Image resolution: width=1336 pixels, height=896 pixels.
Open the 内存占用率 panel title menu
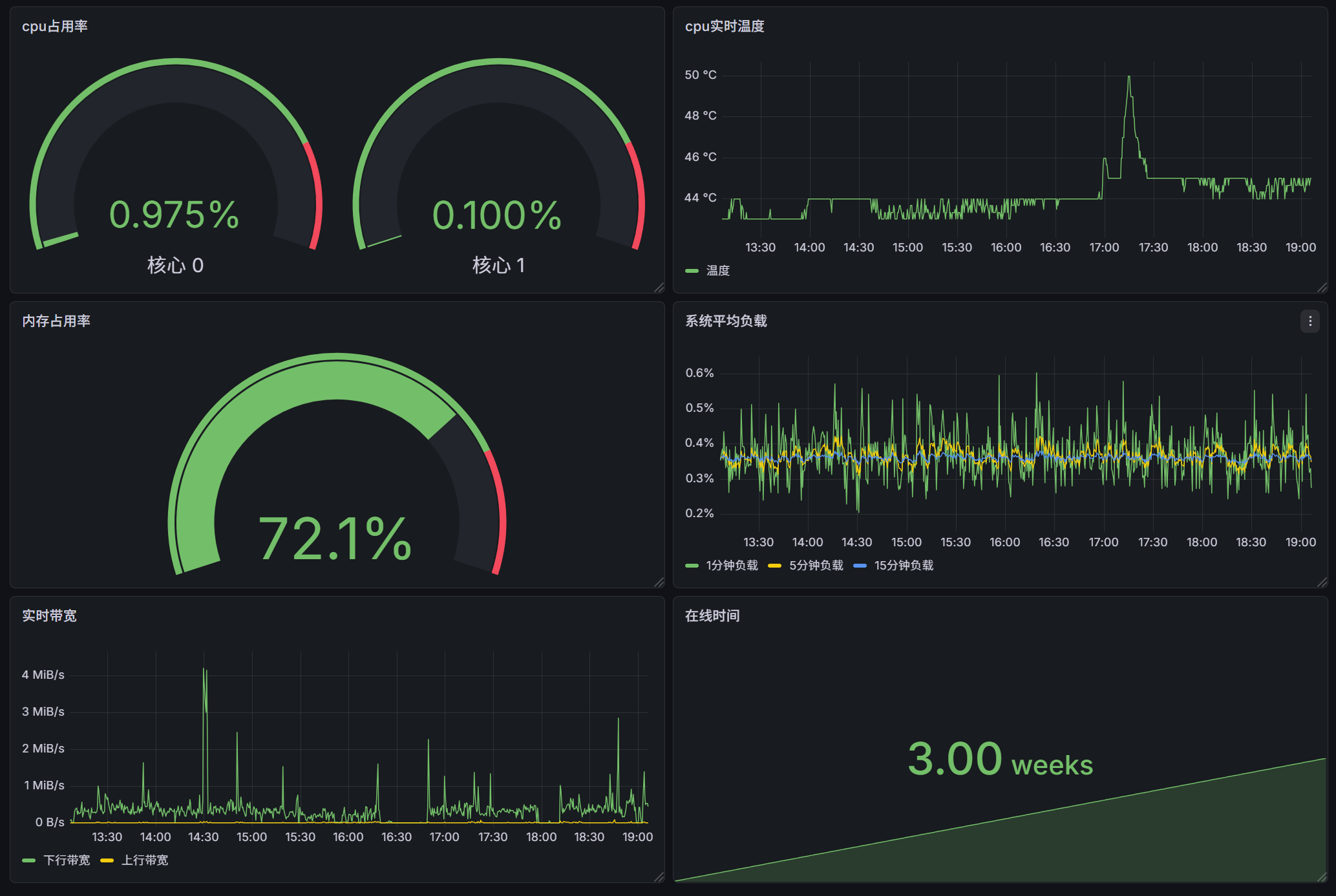56,321
